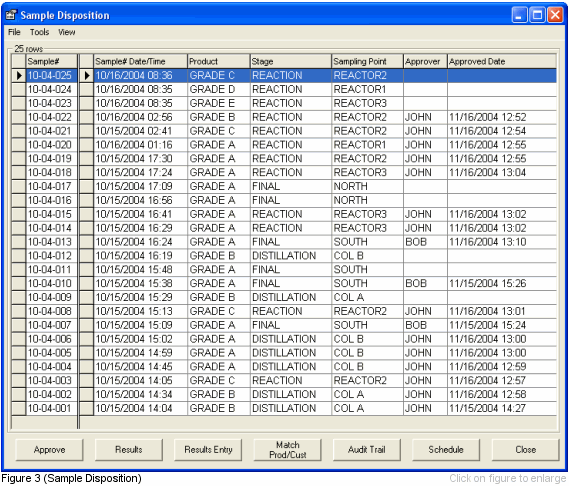Screen dimensions: 569x486
Task: Select sample 10-04-024
Action: pyautogui.click(x=52, y=89)
